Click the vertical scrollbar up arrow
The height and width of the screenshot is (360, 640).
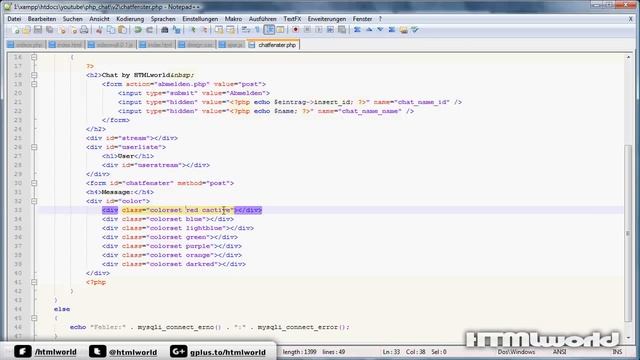point(628,57)
